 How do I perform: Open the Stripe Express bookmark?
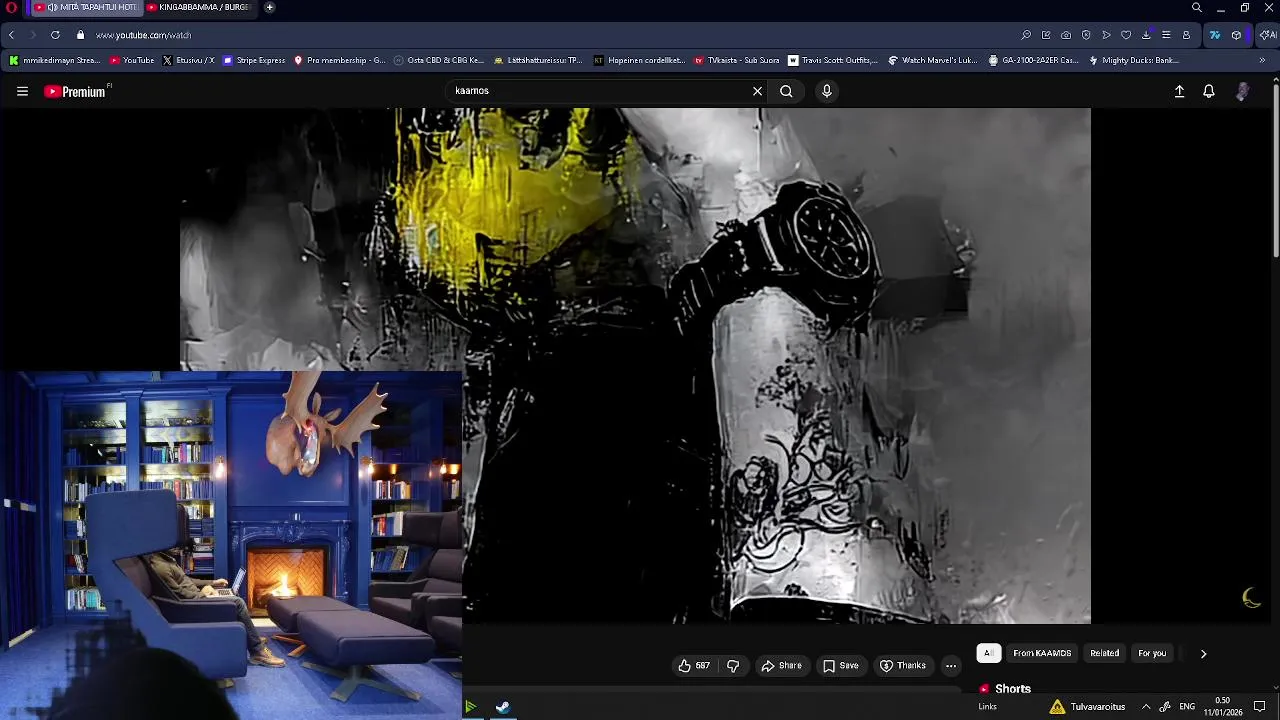[x=254, y=60]
